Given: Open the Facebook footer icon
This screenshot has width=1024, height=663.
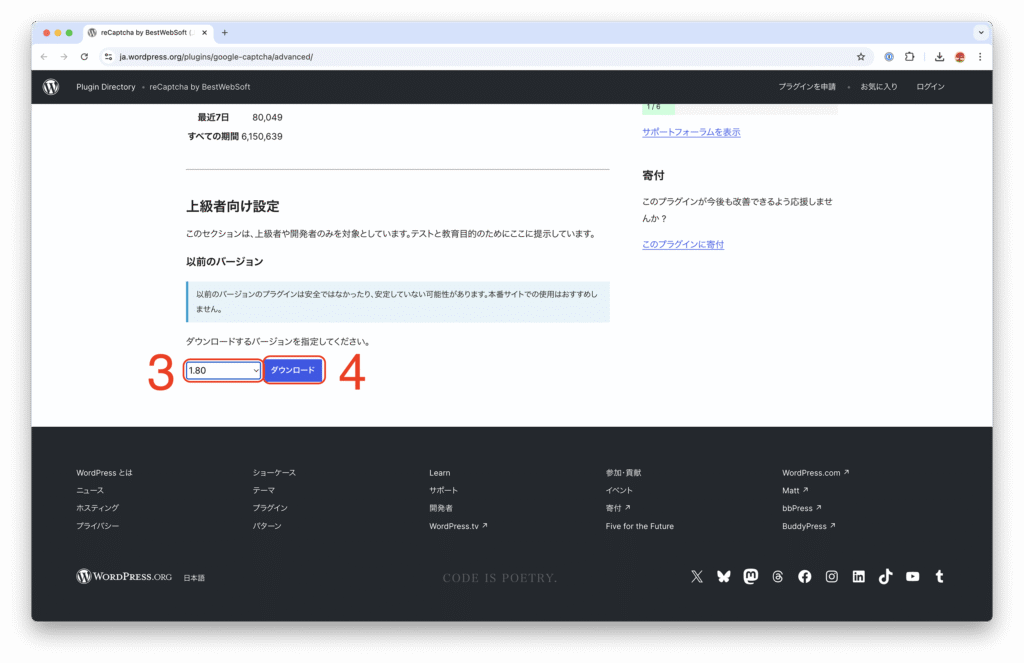Looking at the screenshot, I should (x=805, y=576).
